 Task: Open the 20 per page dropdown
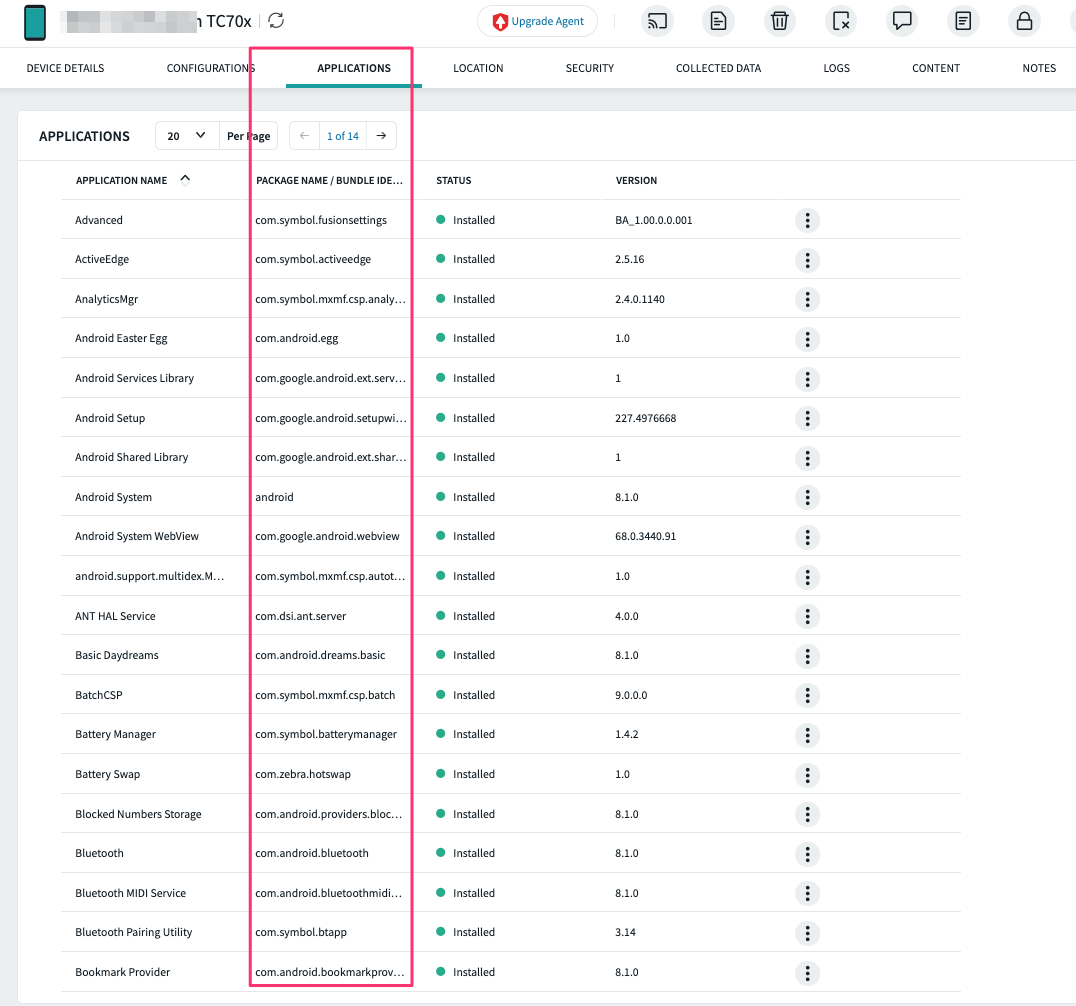coord(187,136)
